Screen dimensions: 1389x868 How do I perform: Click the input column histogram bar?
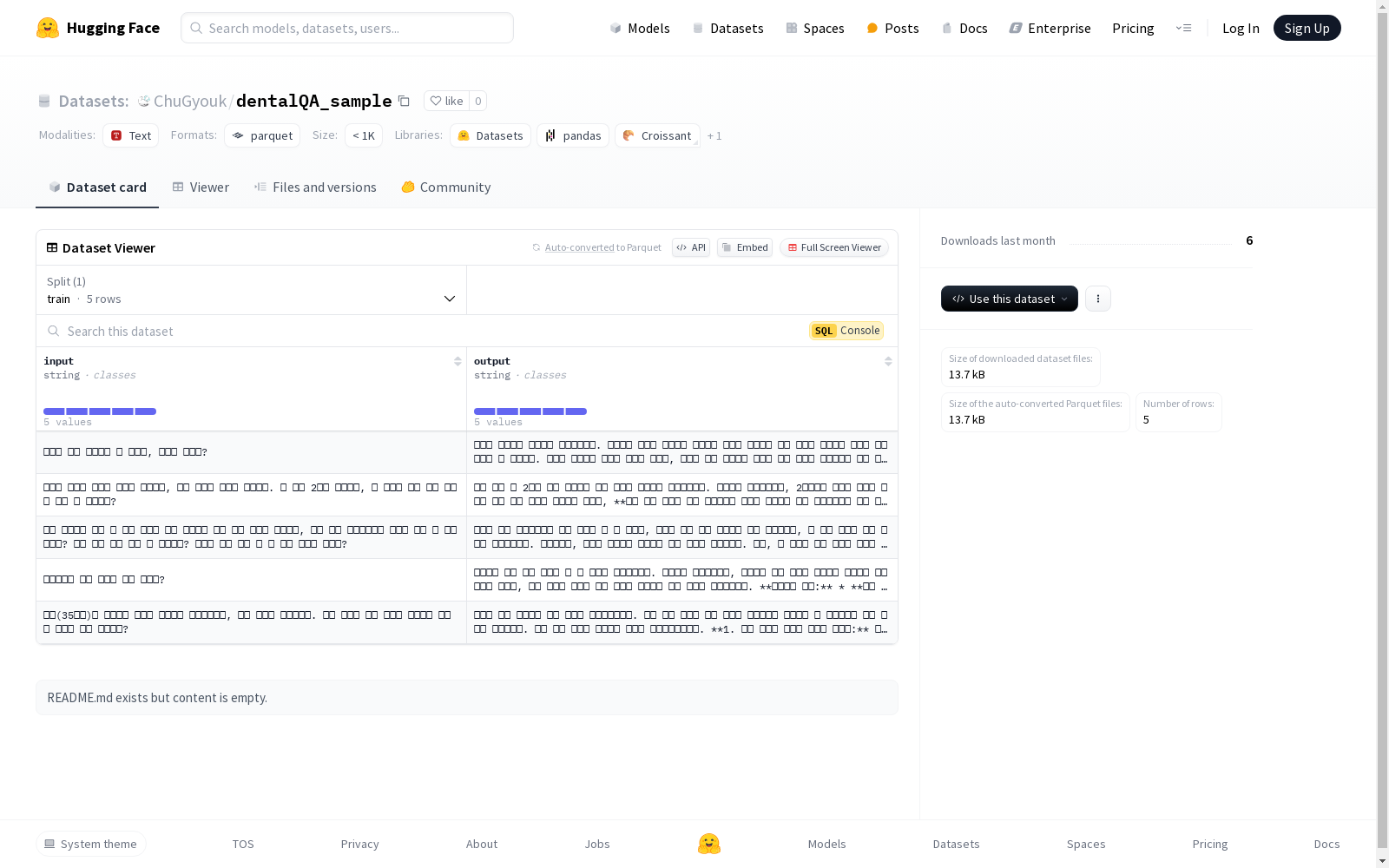(100, 411)
